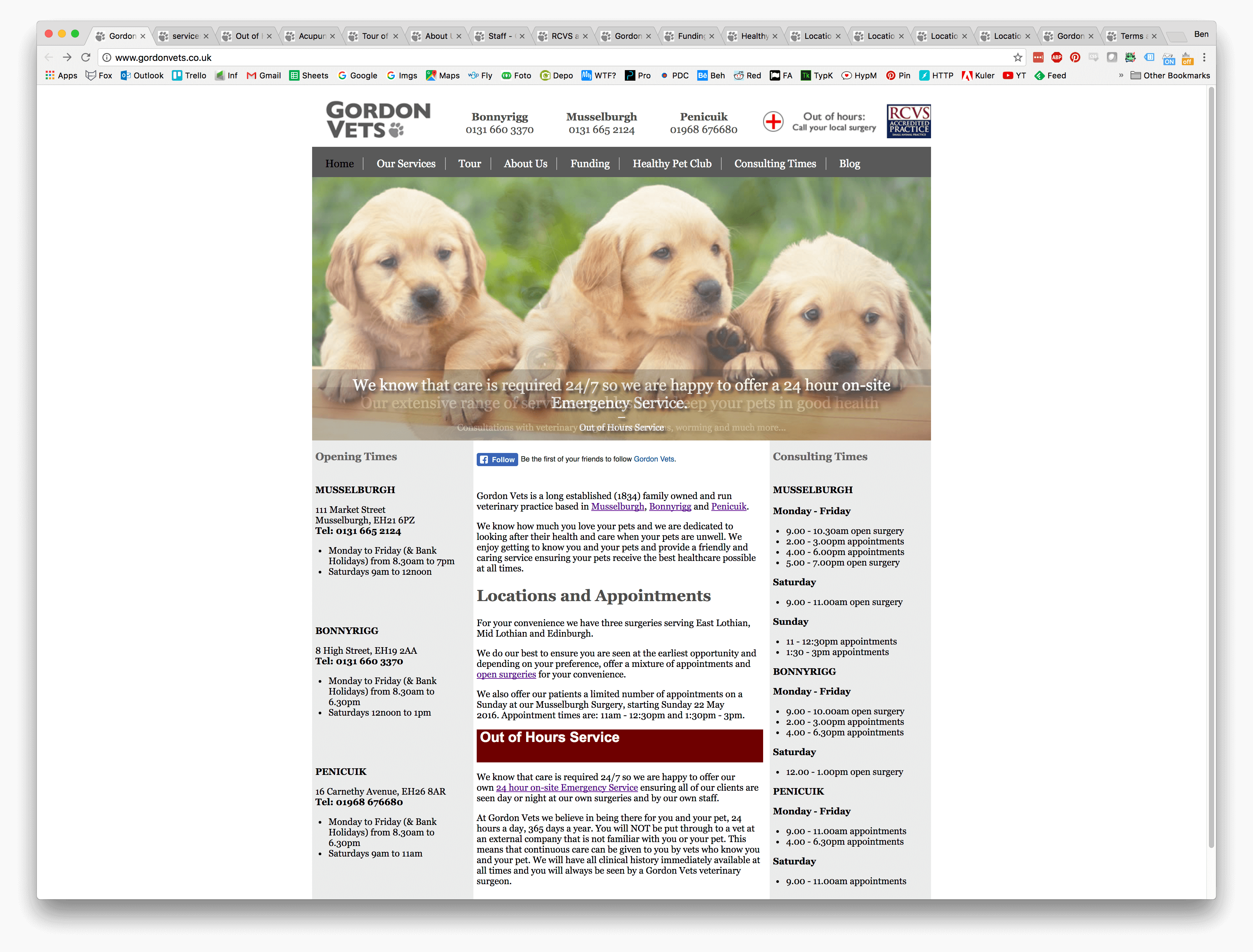This screenshot has width=1253, height=952.
Task: Toggle the blue ON extension
Action: (x=1169, y=58)
